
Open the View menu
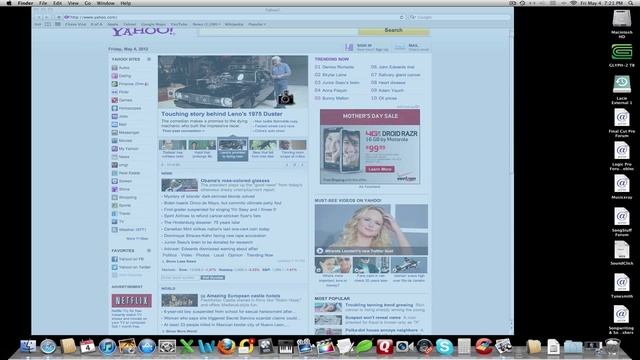click(73, 3)
